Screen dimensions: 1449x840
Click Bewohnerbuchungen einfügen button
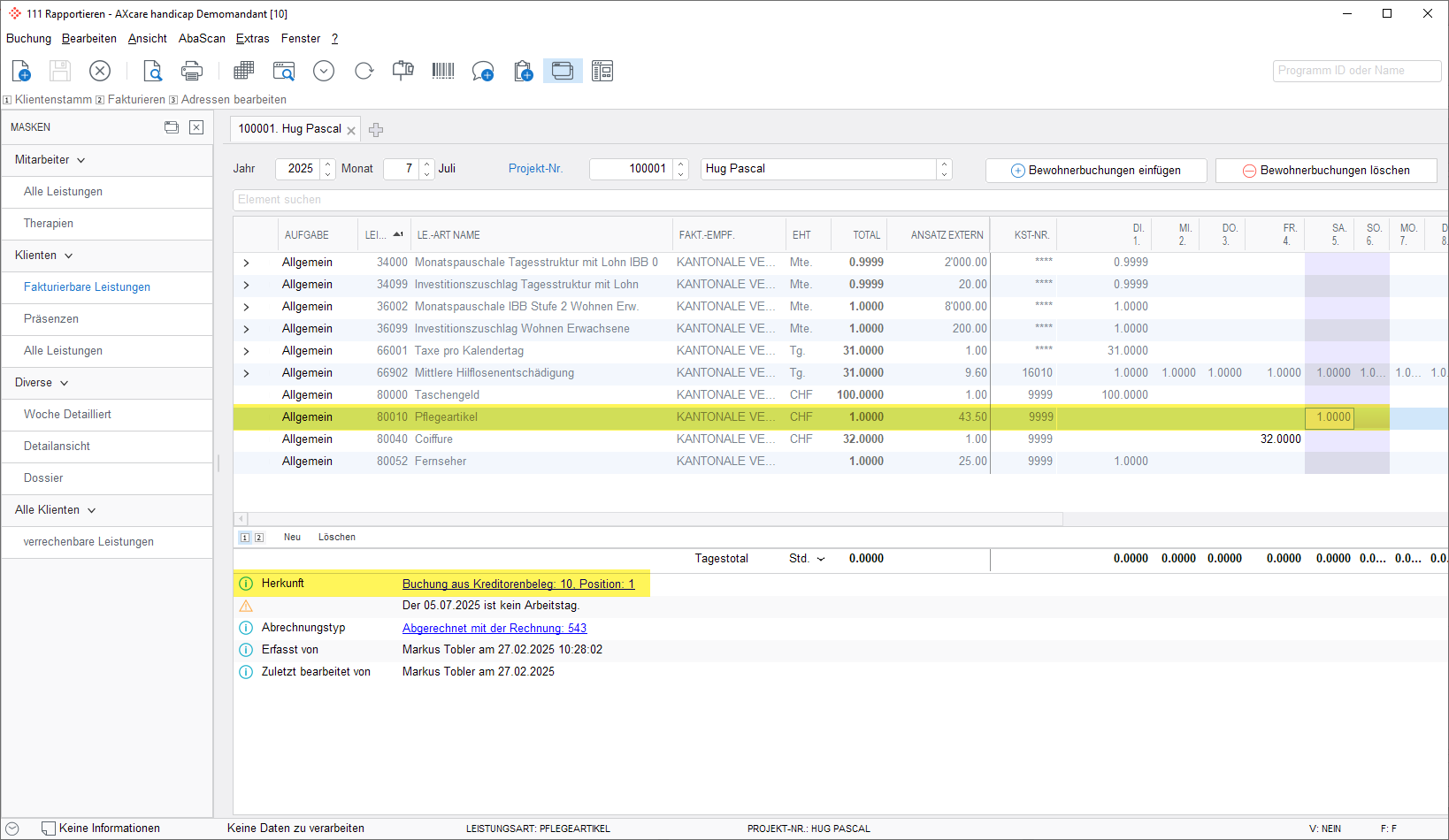click(x=1096, y=171)
